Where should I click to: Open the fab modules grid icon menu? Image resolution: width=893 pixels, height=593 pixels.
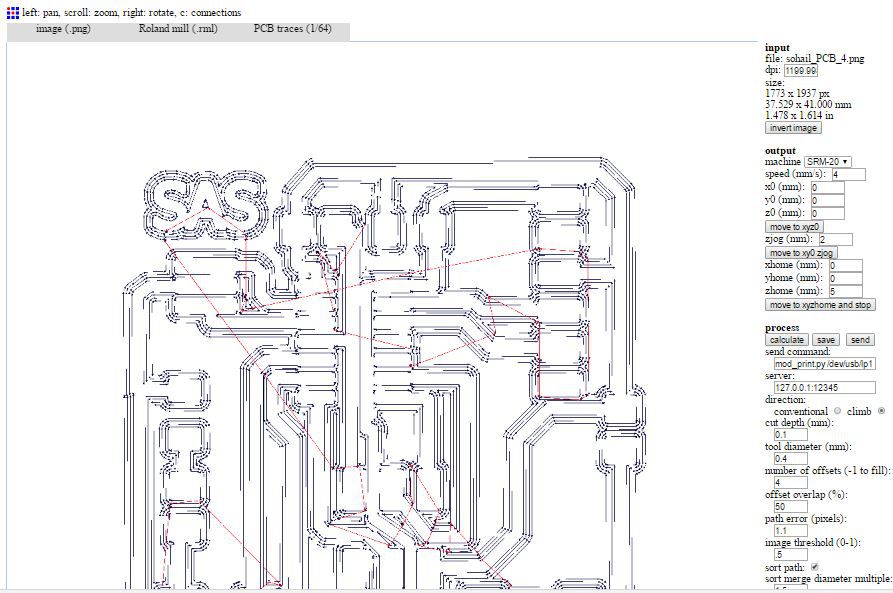(13, 13)
